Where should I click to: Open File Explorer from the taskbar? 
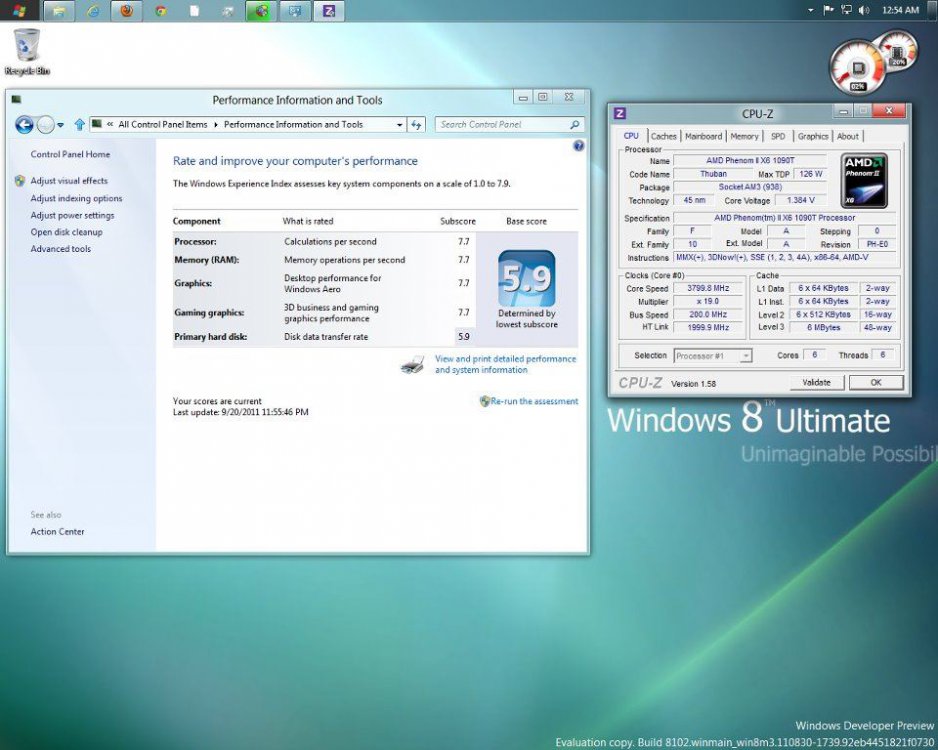click(59, 11)
